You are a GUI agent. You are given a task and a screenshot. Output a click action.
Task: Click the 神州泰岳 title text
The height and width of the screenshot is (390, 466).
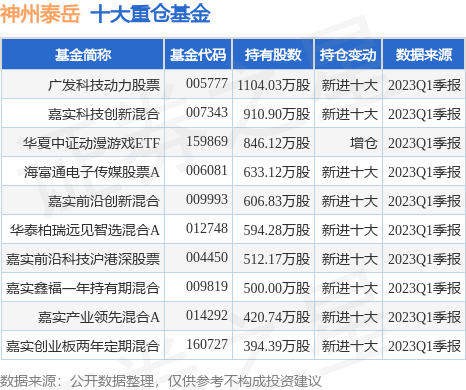40,14
